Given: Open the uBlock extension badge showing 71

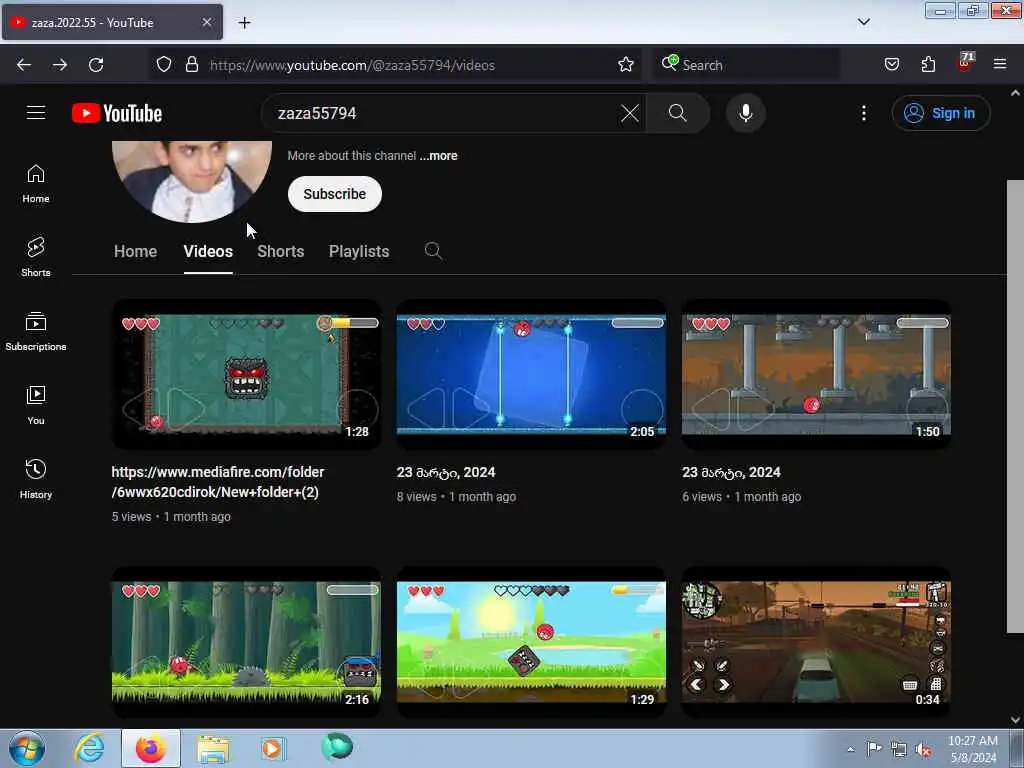Looking at the screenshot, I should 965,63.
